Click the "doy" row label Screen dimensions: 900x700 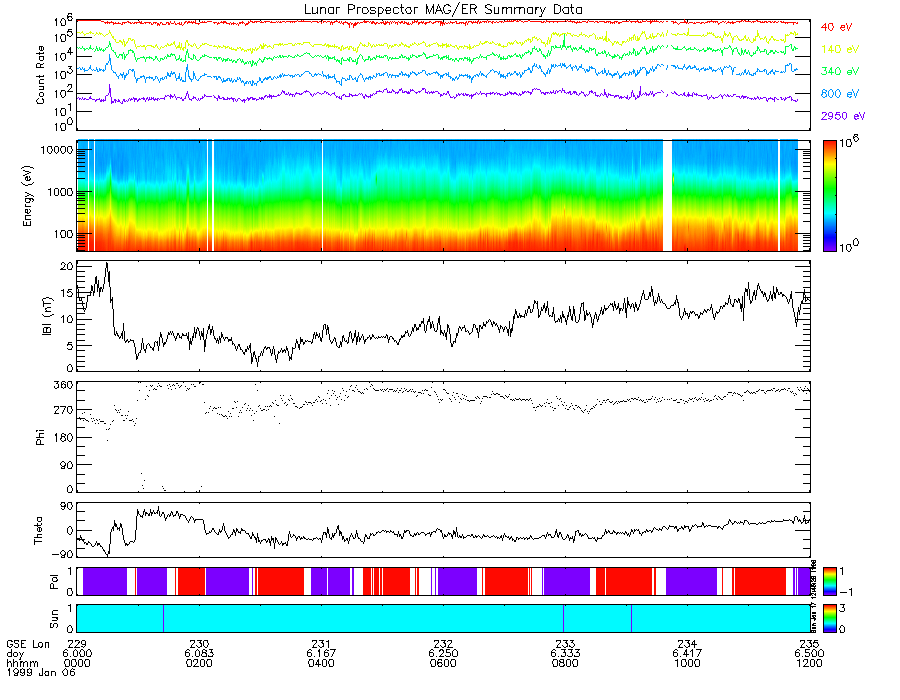click(15, 654)
